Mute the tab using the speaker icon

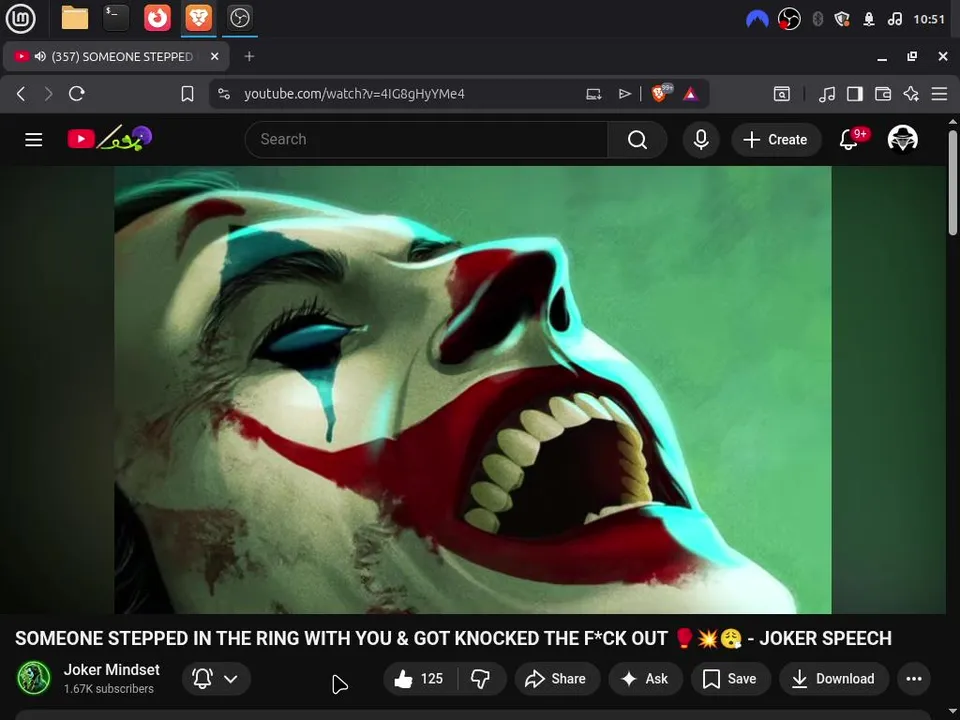[x=40, y=56]
